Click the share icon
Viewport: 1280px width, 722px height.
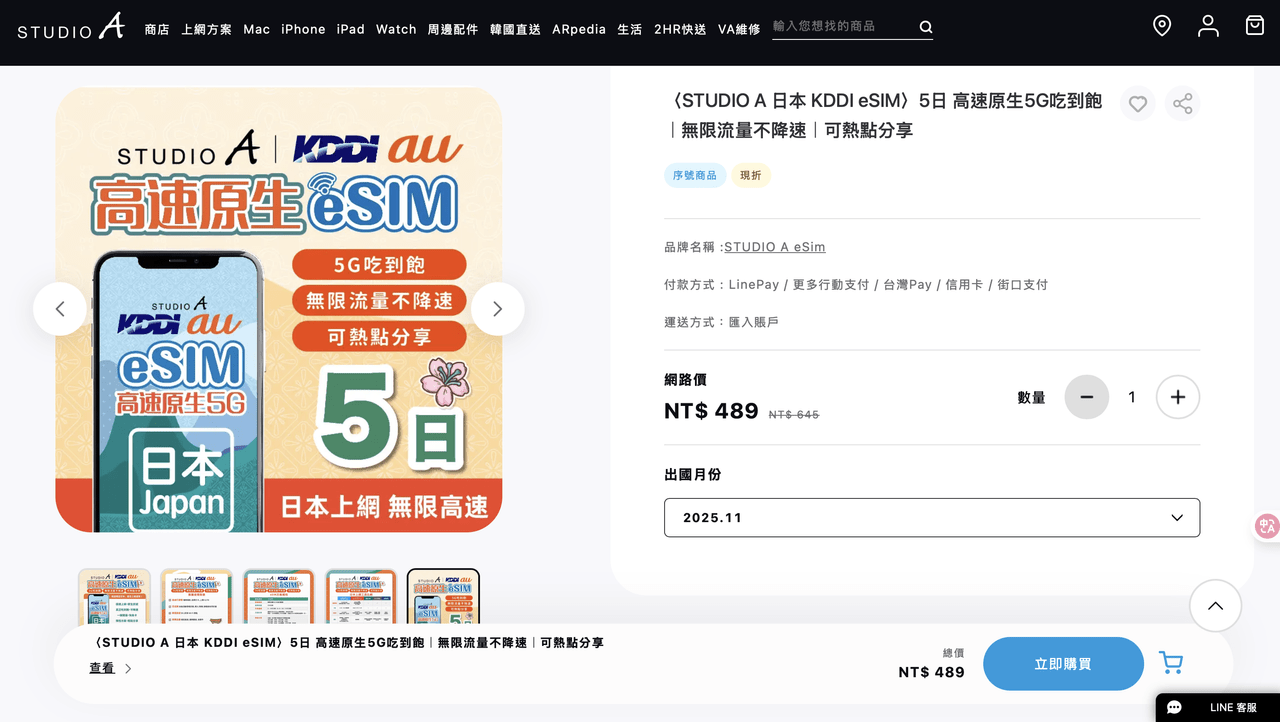(1182, 104)
